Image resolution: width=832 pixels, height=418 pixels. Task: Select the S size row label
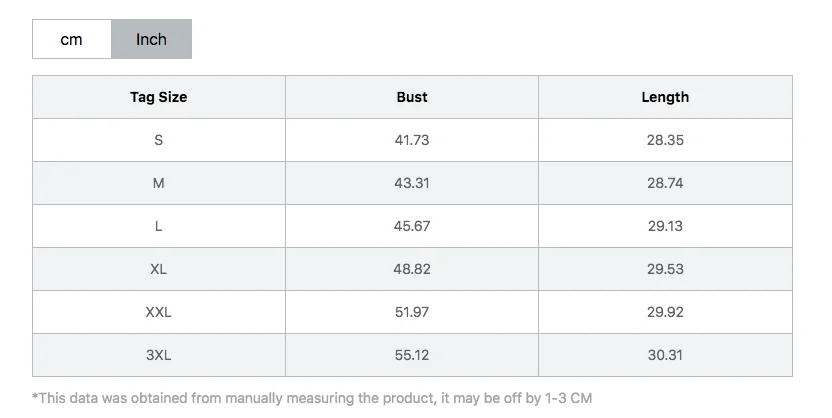pos(159,140)
